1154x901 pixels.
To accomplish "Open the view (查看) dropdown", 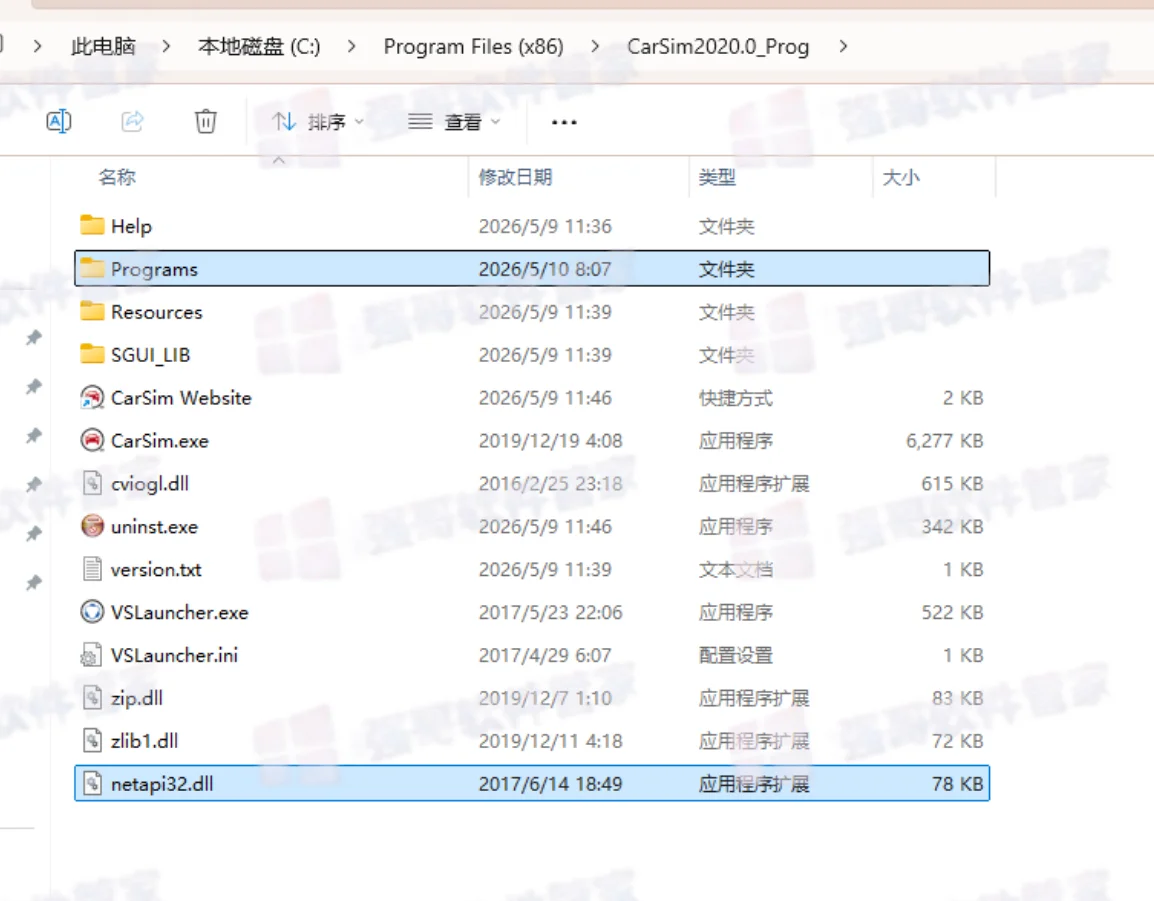I will pyautogui.click(x=454, y=121).
